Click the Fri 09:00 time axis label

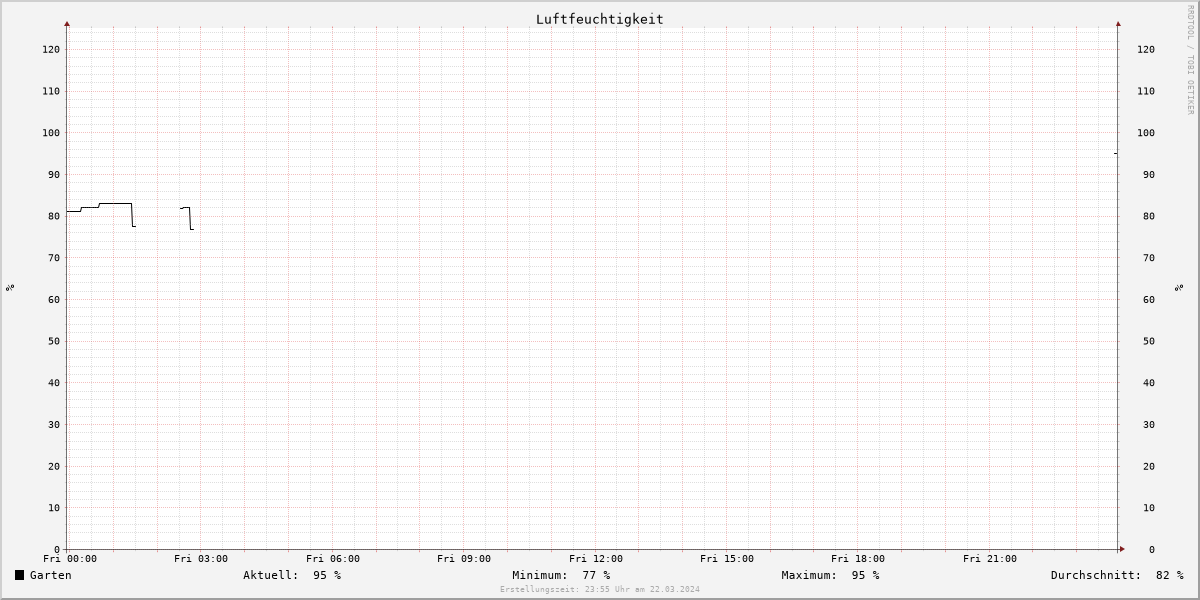pos(464,559)
